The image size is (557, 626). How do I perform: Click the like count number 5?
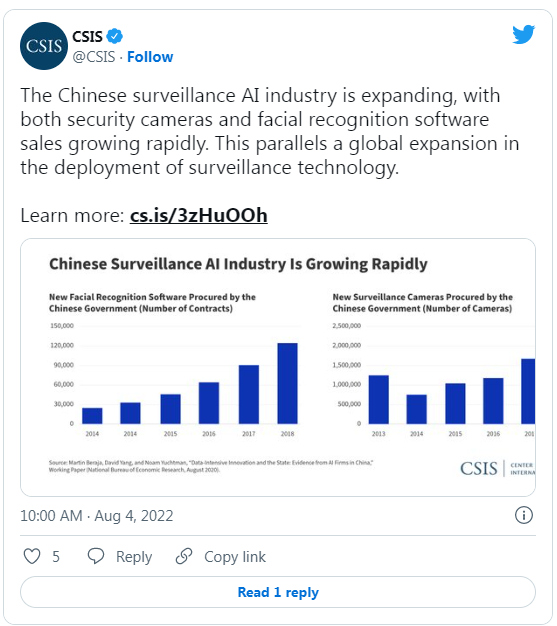(56, 557)
